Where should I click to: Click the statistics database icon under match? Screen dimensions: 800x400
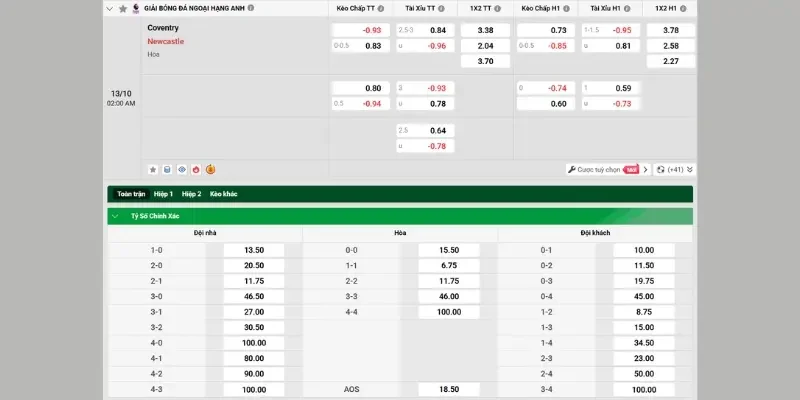pyautogui.click(x=167, y=169)
